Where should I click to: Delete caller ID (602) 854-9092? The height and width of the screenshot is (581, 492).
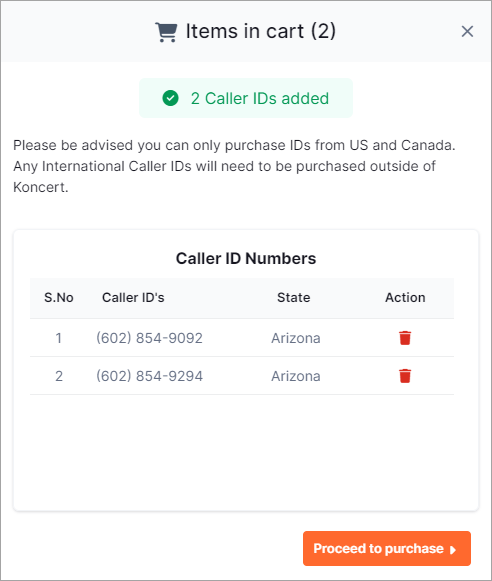pos(405,338)
